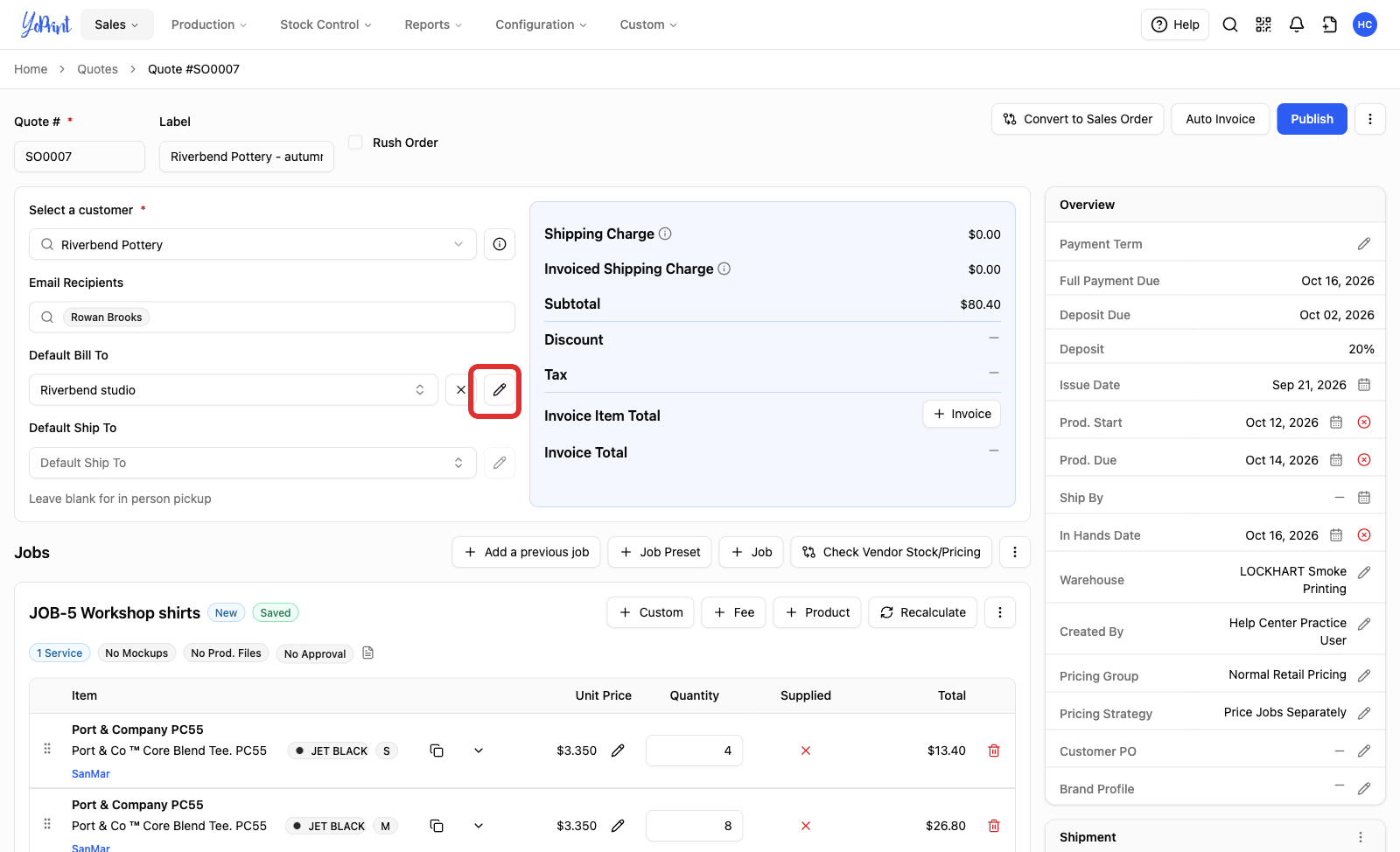Open Default Bill To dropdown
The image size is (1400, 852).
[x=234, y=390]
